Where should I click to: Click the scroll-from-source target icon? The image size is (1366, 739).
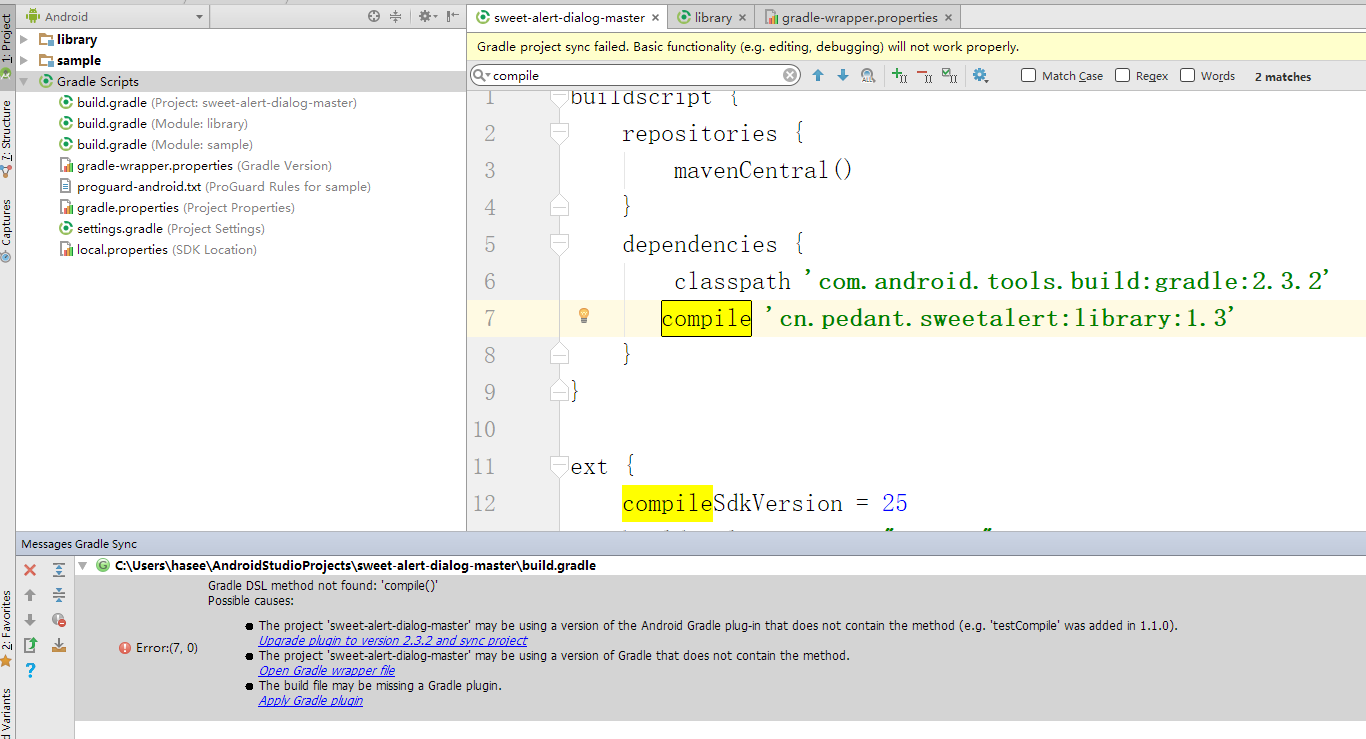(x=374, y=16)
